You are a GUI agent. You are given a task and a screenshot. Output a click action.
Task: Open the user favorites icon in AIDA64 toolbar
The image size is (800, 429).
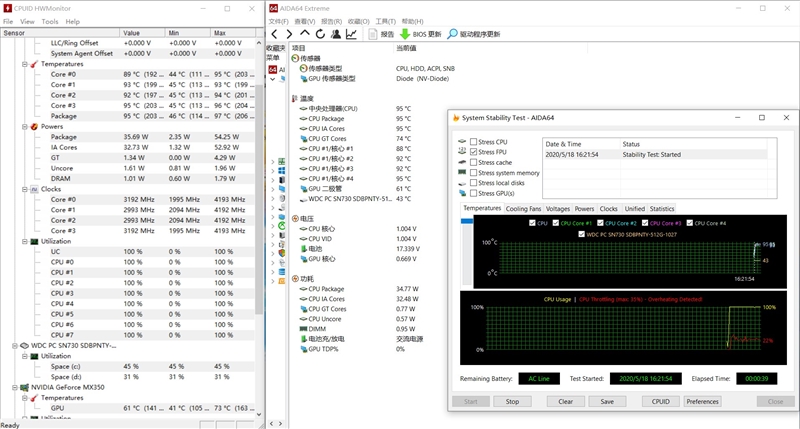tap(335, 34)
